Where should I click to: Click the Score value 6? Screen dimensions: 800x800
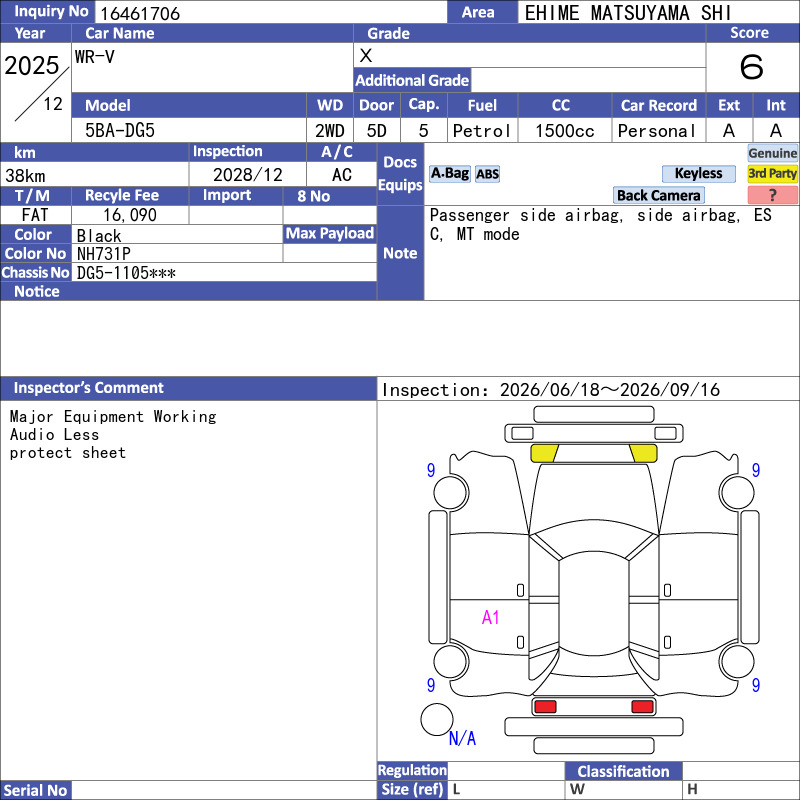(x=752, y=67)
